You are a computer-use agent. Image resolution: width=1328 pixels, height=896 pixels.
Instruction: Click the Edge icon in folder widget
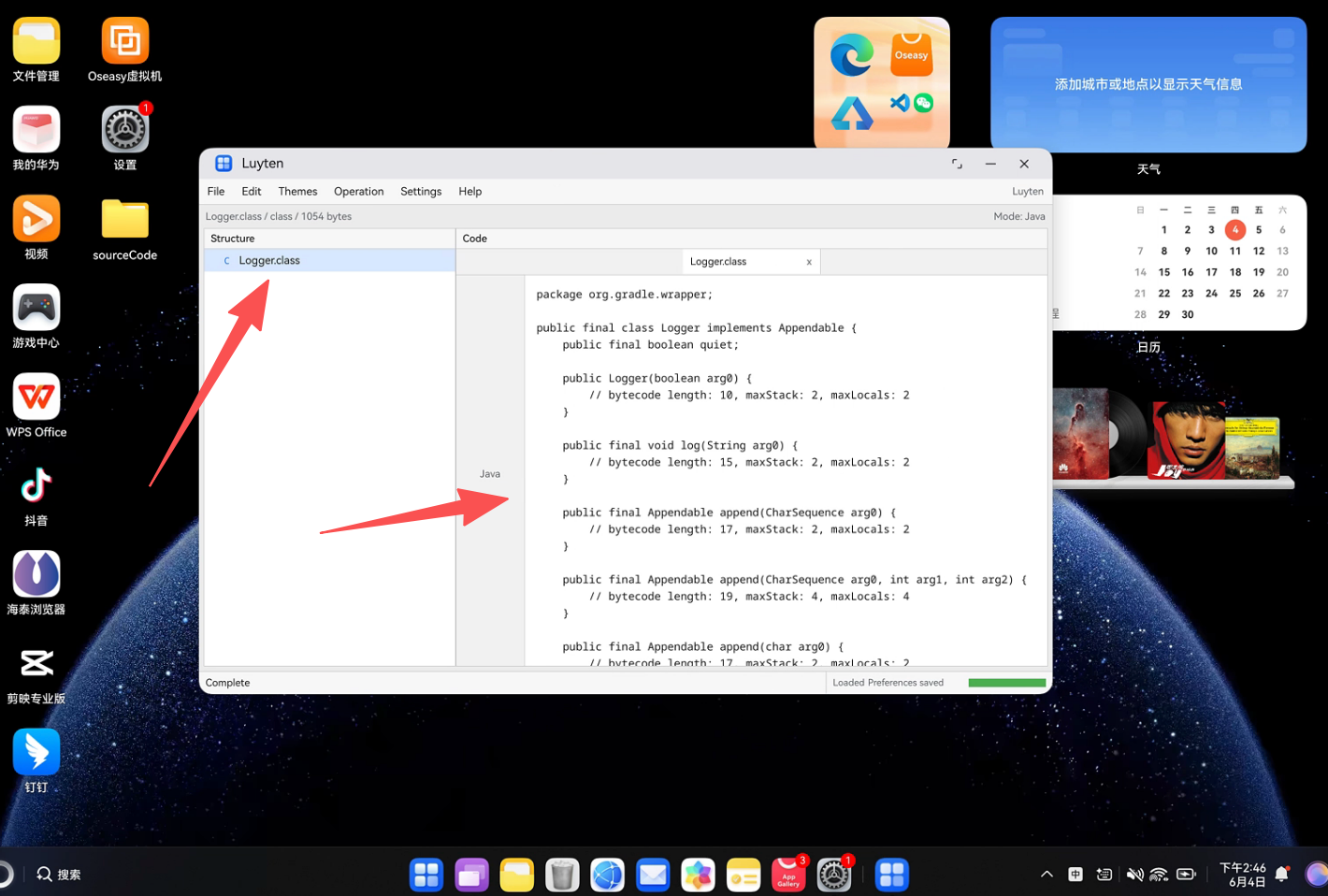[x=852, y=55]
